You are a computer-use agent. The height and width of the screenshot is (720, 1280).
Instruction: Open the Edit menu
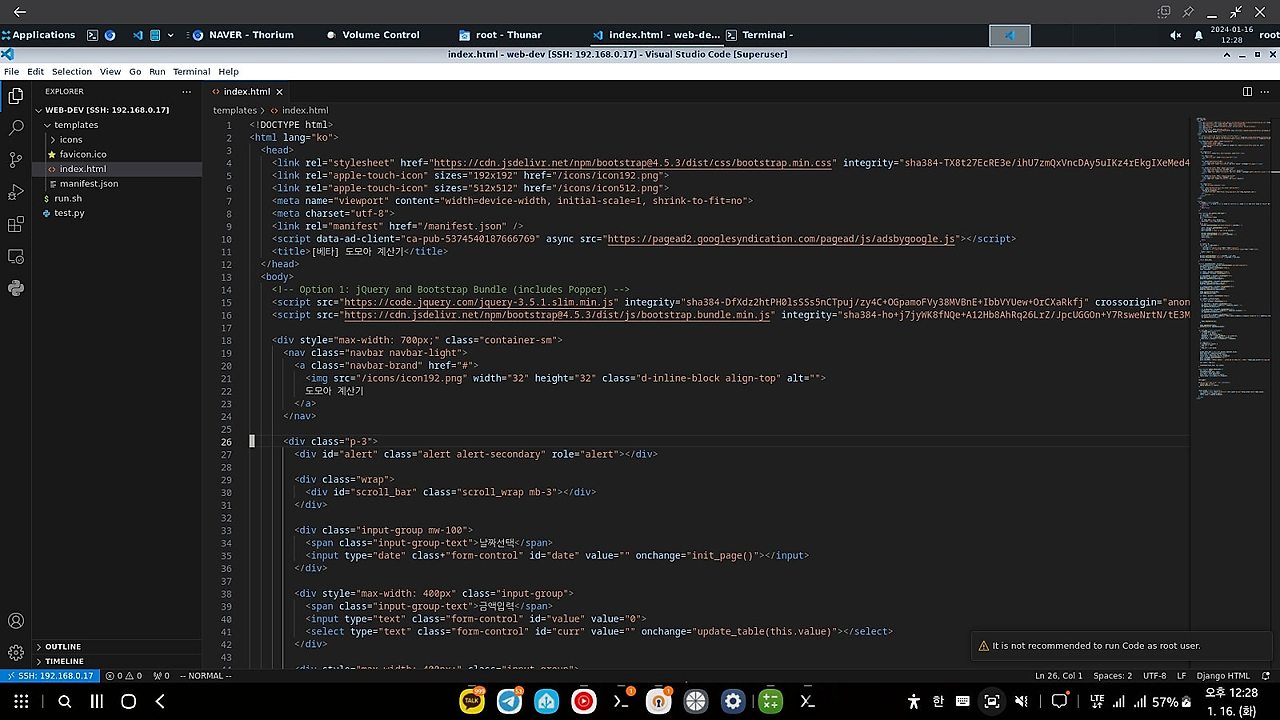[35, 72]
